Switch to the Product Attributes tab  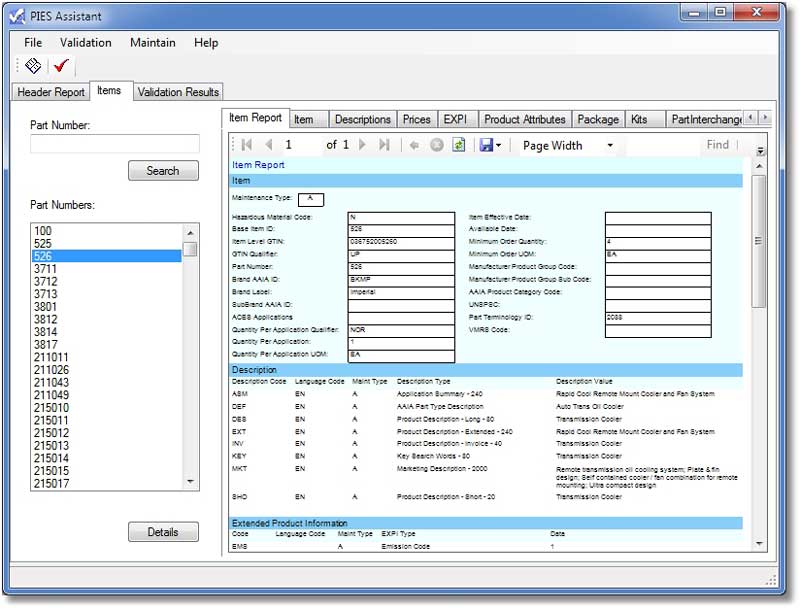(x=524, y=119)
